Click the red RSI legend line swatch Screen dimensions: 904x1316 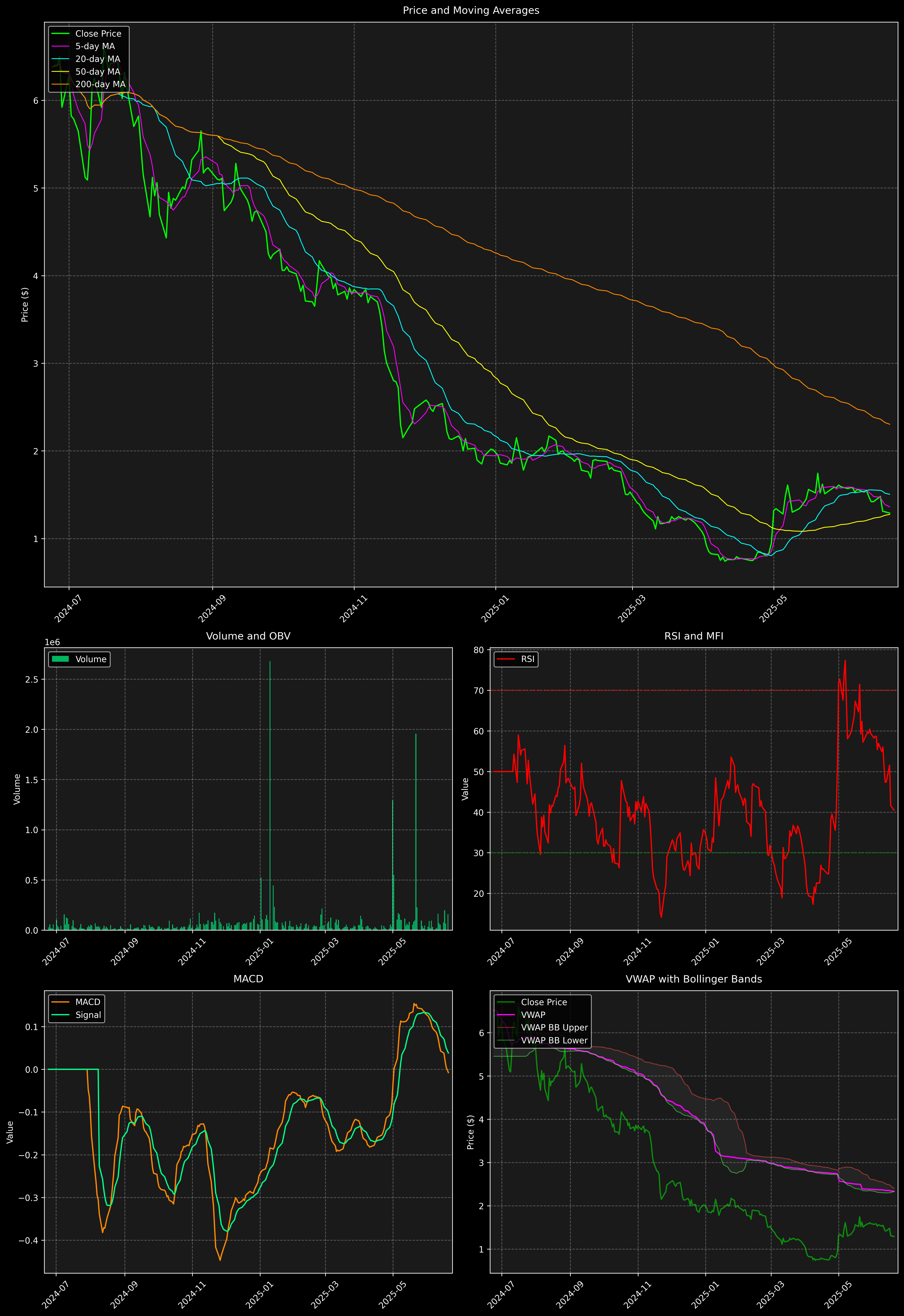pos(506,659)
